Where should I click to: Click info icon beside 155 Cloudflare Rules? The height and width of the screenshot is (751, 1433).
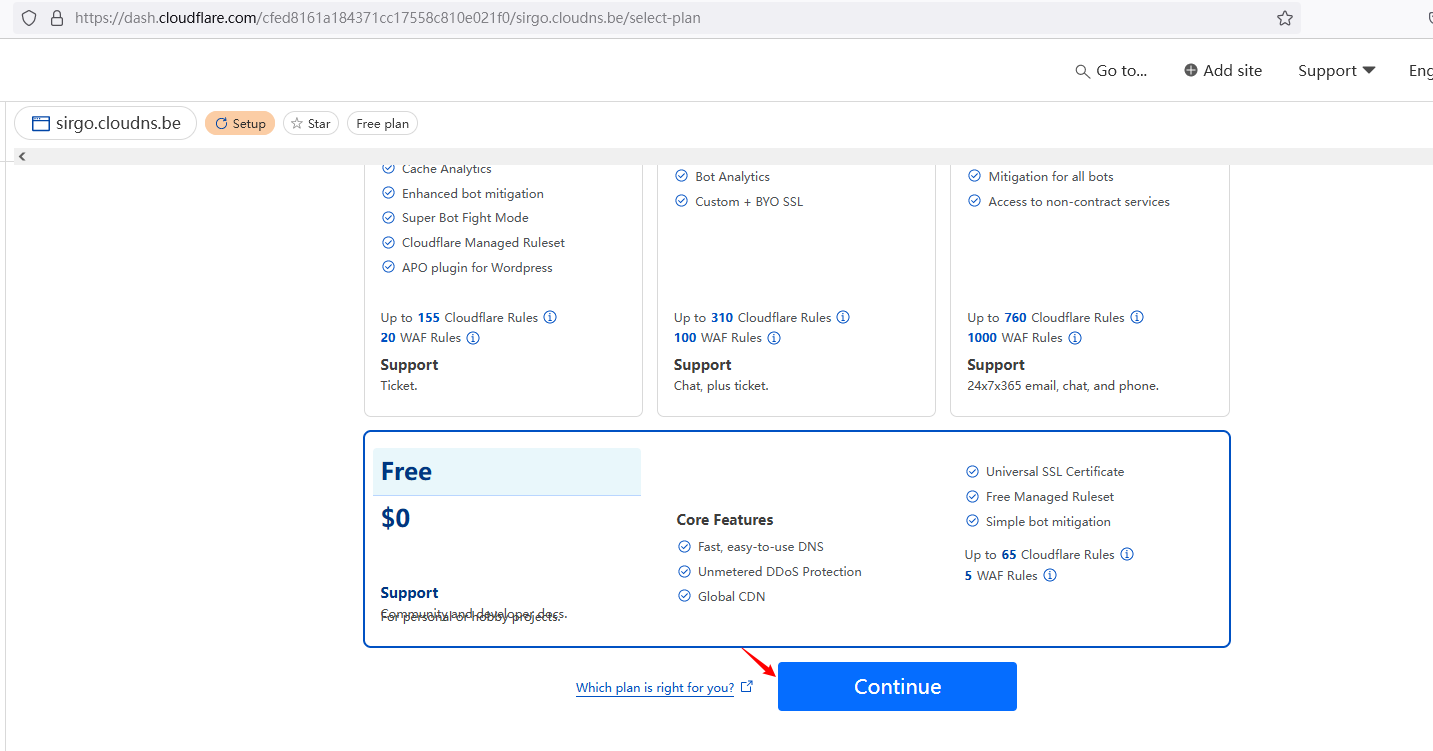550,317
